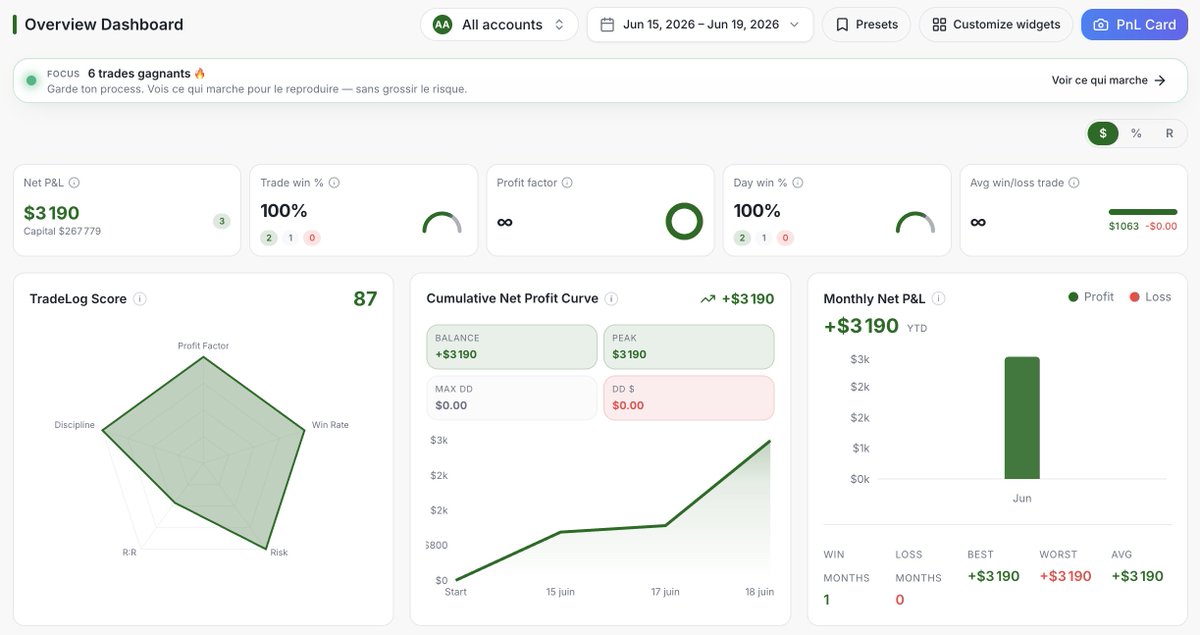This screenshot has width=1200, height=635.
Task: Click the 6 trades gagnants headline
Action: 139,73
